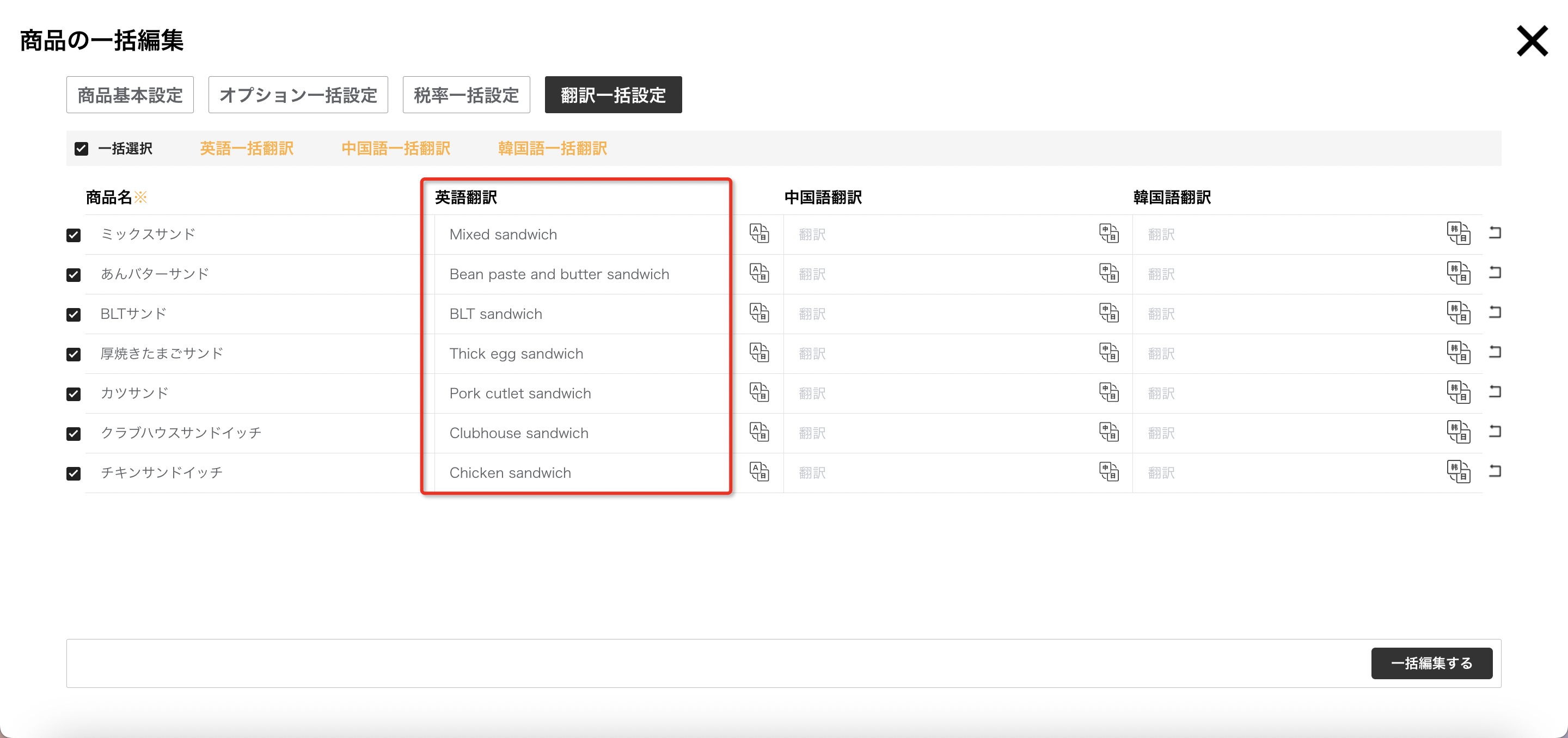Click the 韓国語一括翻訳 link
This screenshot has width=1568, height=738.
point(552,149)
